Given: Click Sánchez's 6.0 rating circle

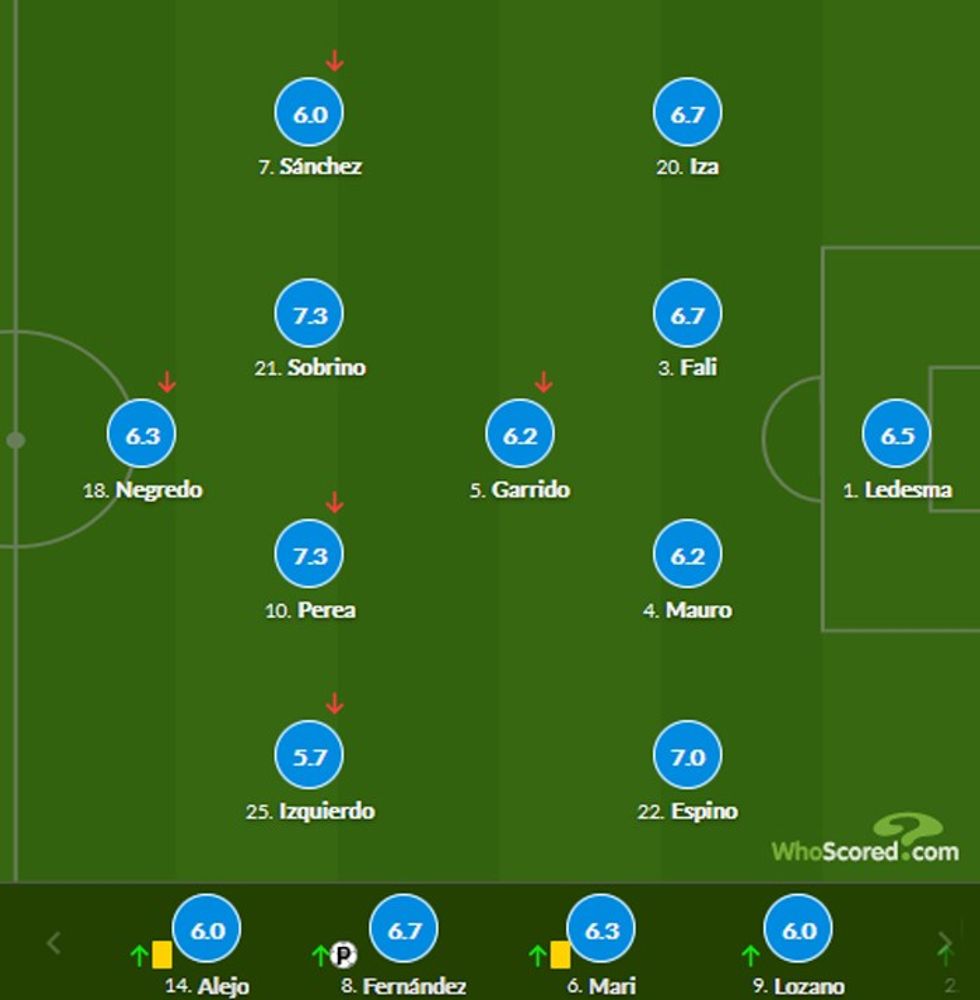Looking at the screenshot, I should tap(309, 114).
